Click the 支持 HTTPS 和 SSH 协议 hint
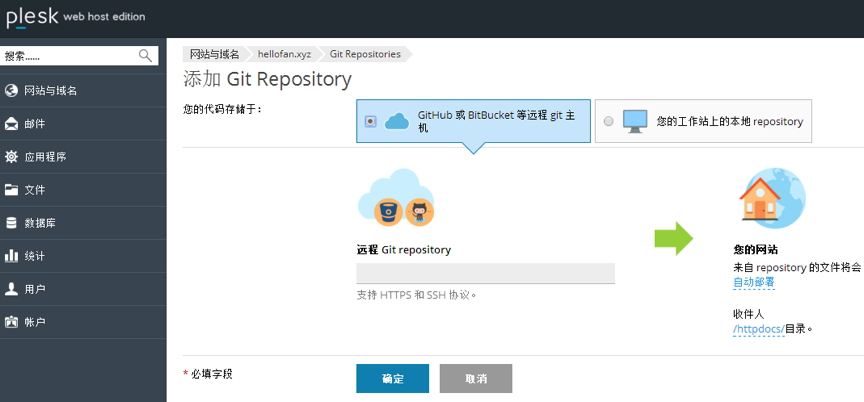The width and height of the screenshot is (864, 402). click(x=417, y=295)
